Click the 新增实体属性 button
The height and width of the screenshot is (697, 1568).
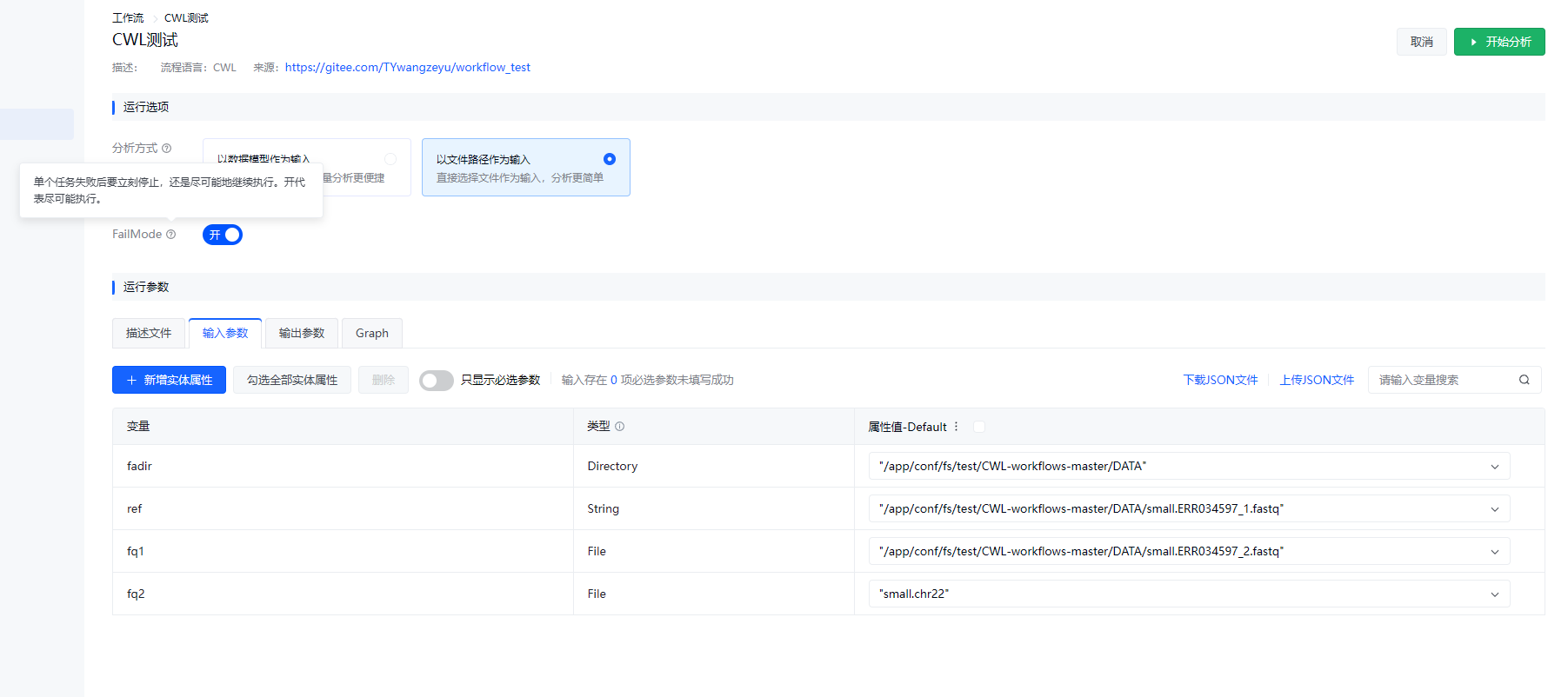169,380
